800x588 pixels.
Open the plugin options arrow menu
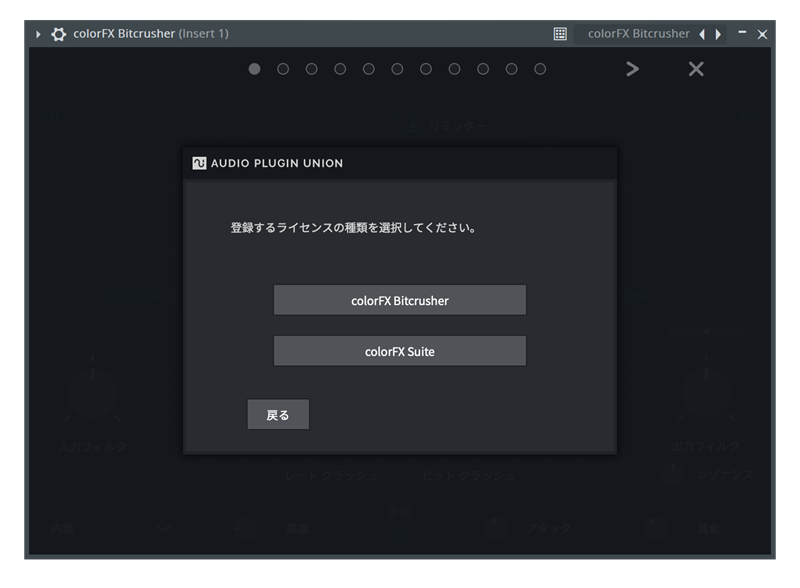click(38, 34)
